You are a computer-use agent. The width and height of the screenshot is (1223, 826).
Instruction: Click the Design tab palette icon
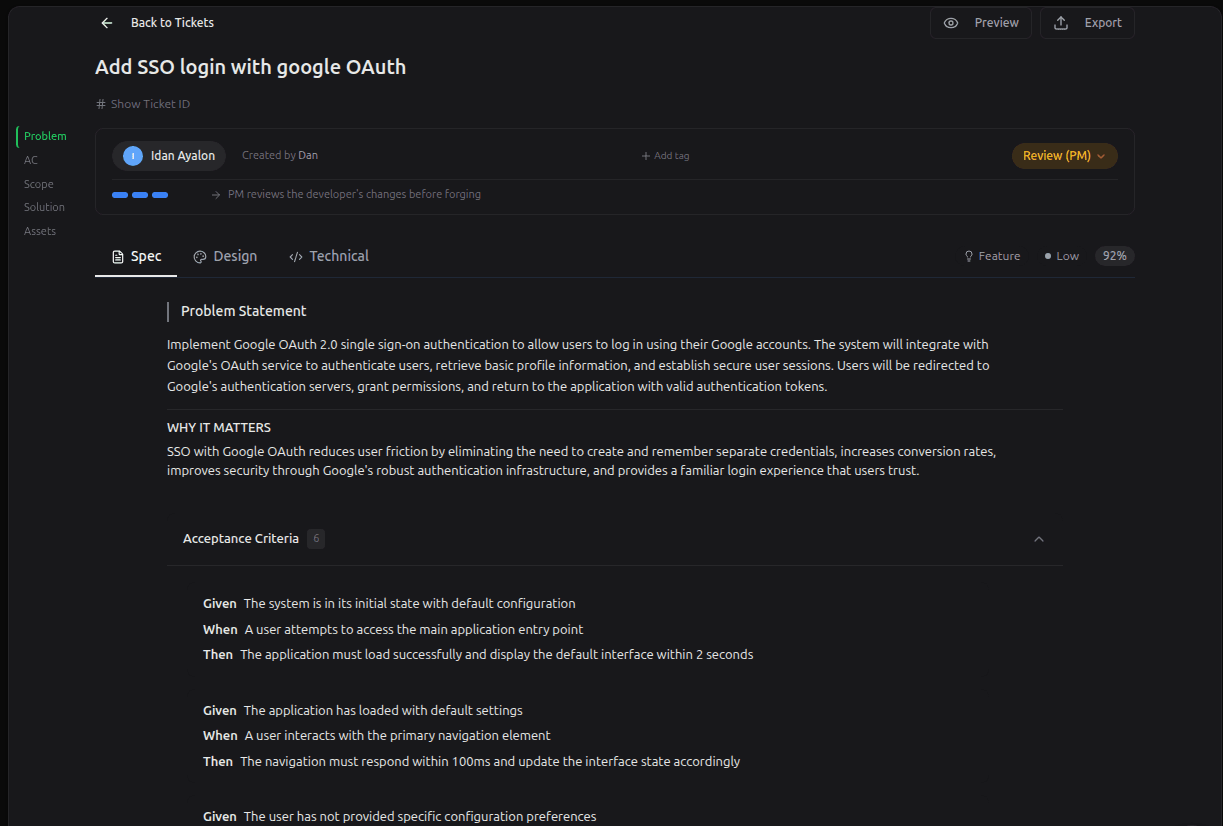point(200,257)
